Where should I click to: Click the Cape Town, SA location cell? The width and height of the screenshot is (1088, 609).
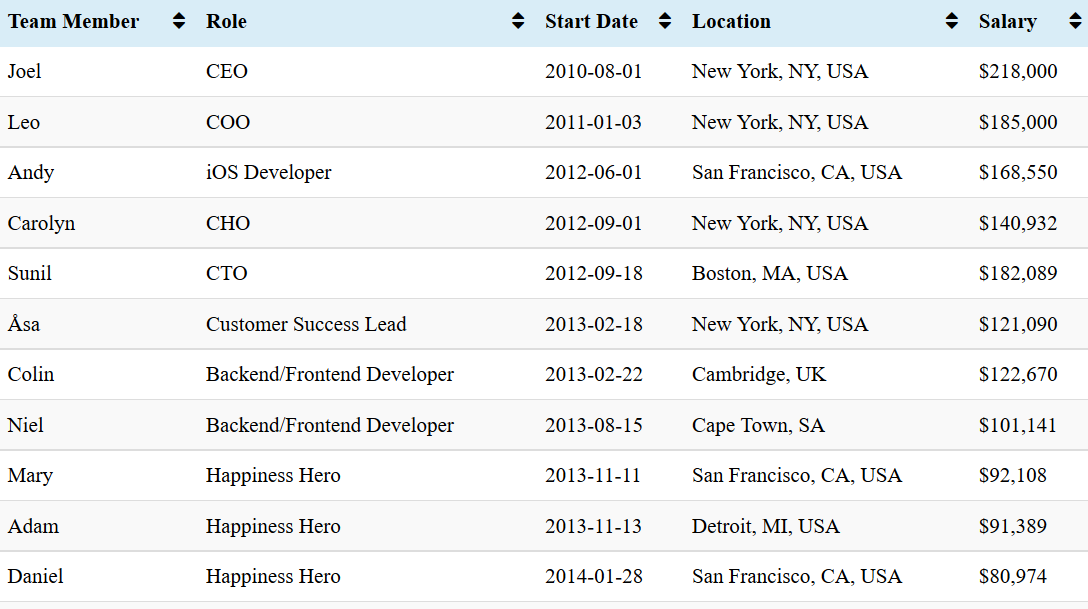pyautogui.click(x=758, y=425)
